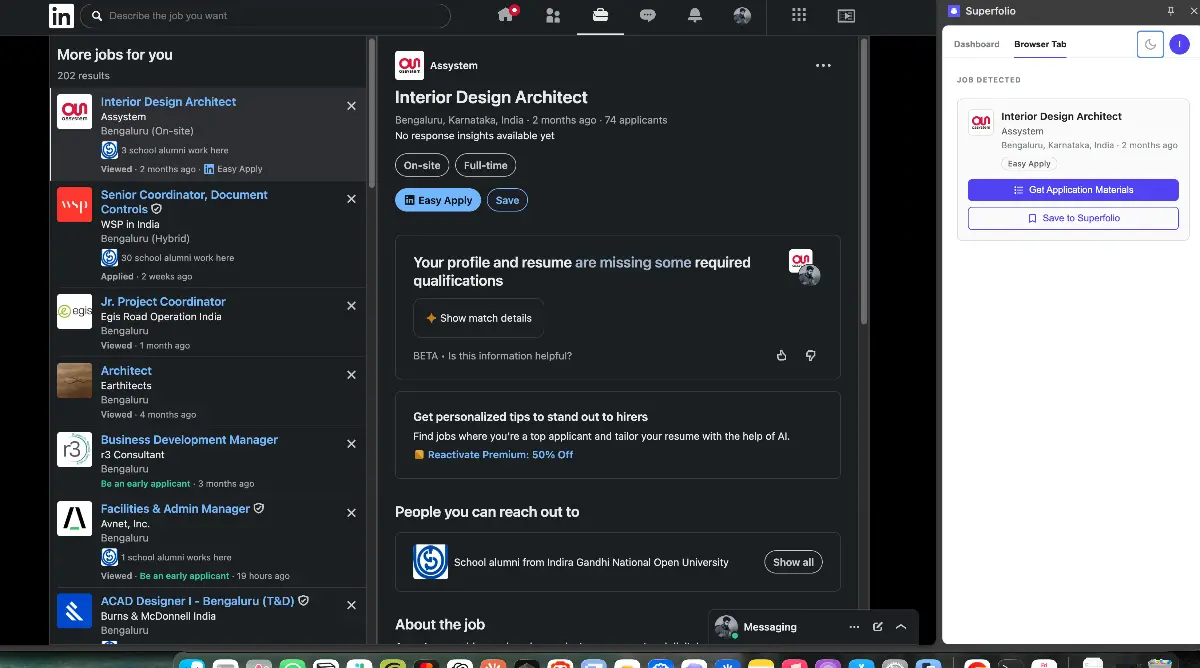Click the Egis company logo thumbnail
Screen dimensions: 1200x668
(x=74, y=311)
